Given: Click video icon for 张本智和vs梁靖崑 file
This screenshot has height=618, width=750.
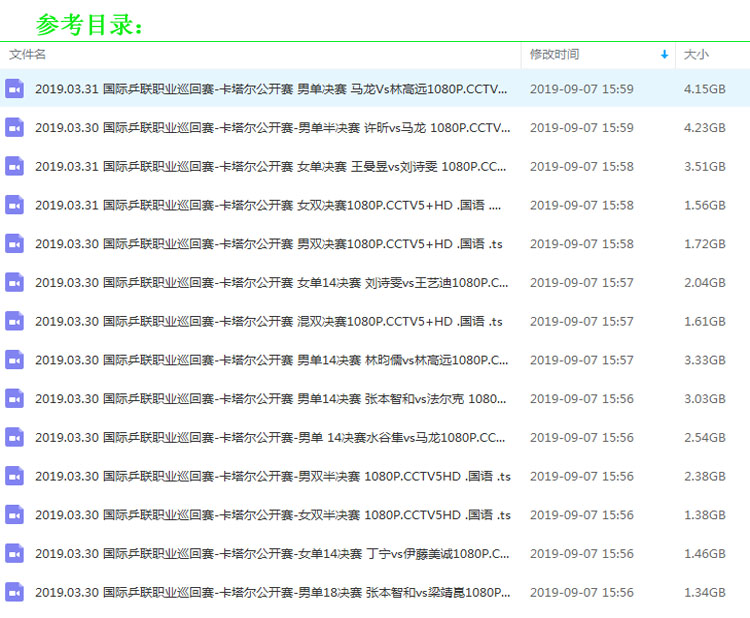Looking at the screenshot, I should pos(14,592).
